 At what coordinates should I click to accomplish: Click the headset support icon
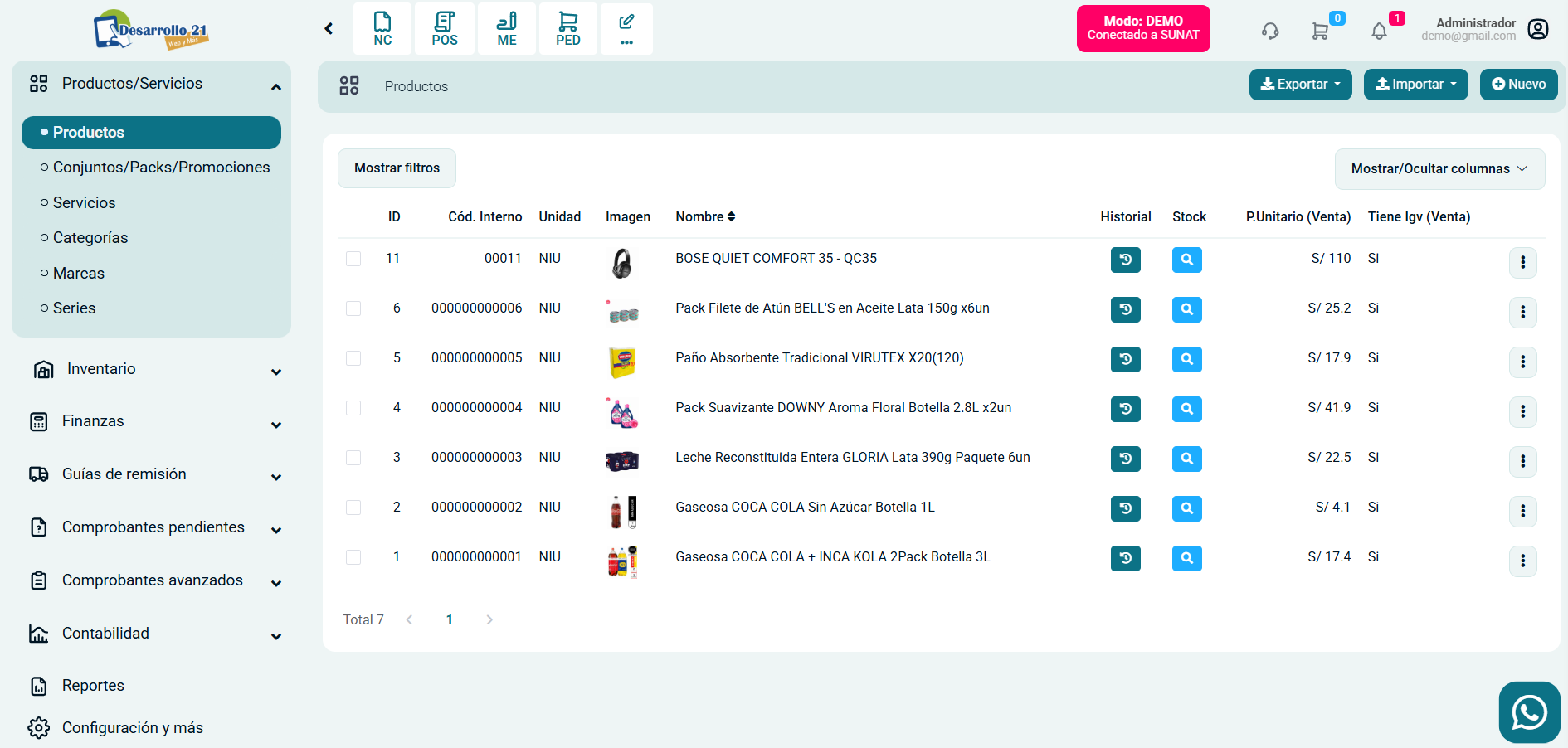(x=1270, y=32)
